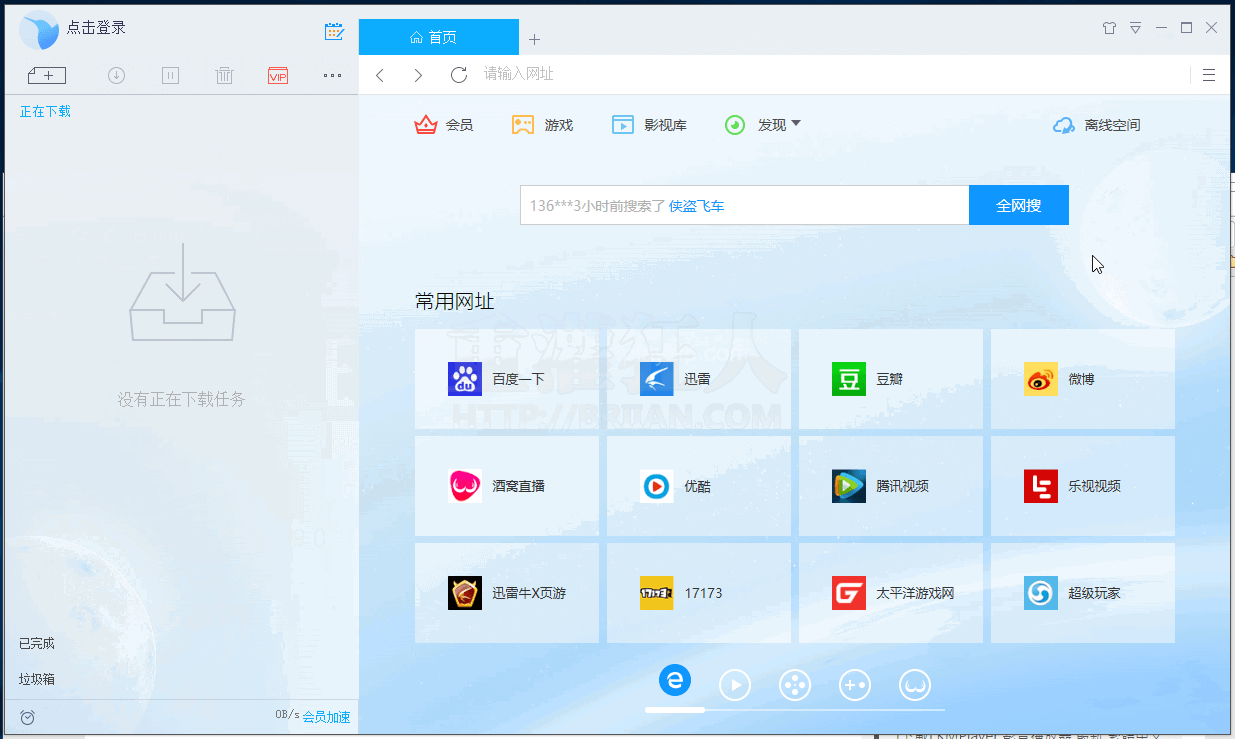The width and height of the screenshot is (1235, 739).
Task: Select the browser e icon at bottom
Action: pos(675,681)
